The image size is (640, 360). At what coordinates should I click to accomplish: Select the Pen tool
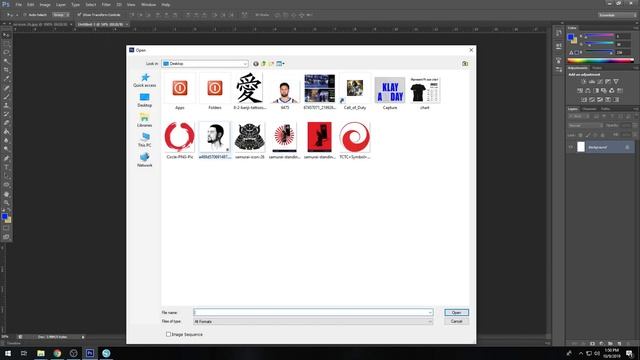click(6, 158)
